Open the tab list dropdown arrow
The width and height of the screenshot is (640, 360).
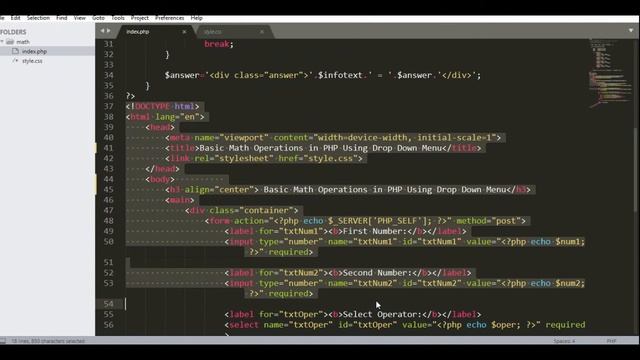coord(631,31)
